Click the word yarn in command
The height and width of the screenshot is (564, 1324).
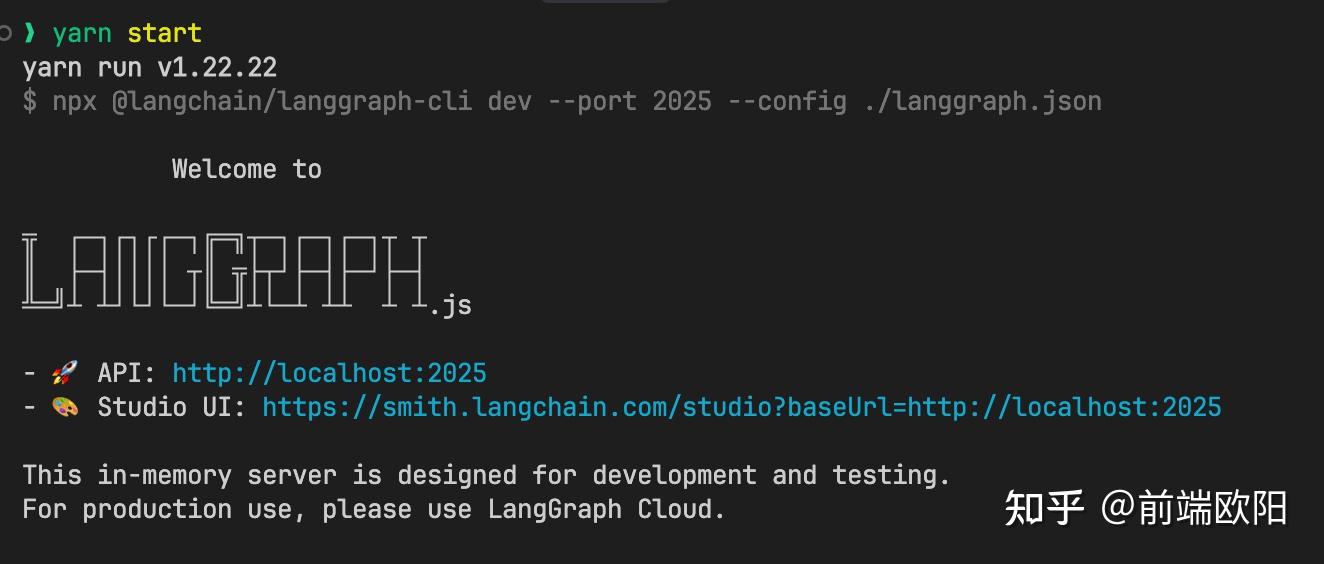[x=82, y=33]
